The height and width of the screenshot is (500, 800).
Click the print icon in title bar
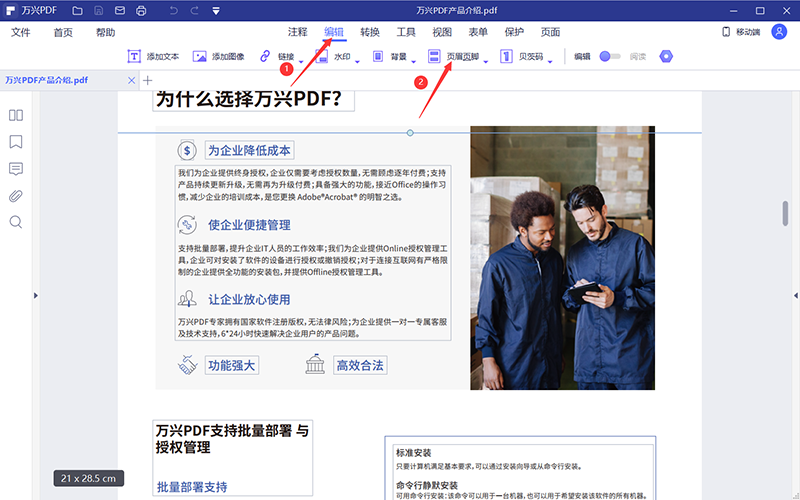click(141, 11)
